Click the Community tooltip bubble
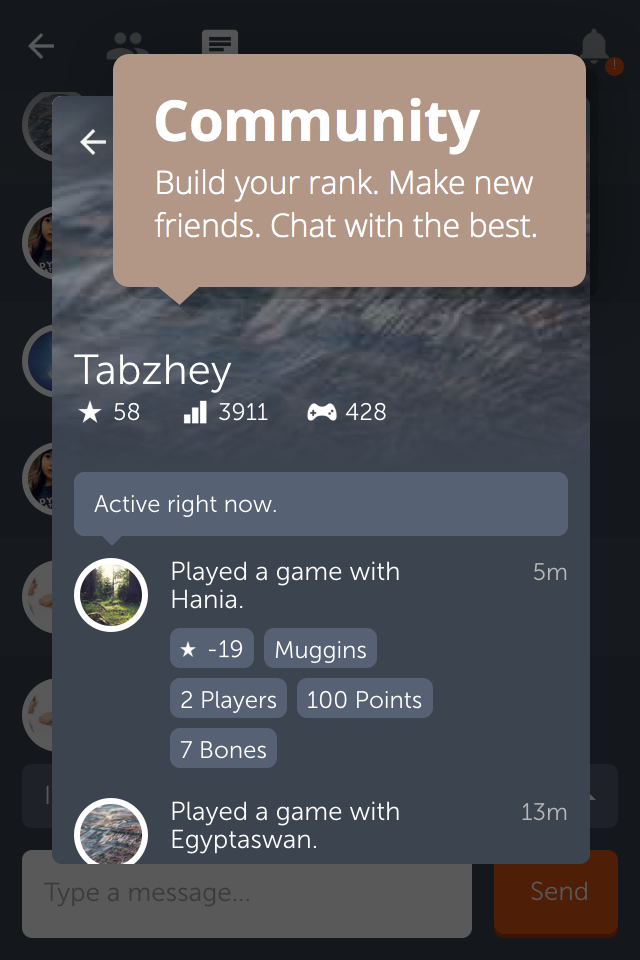Image resolution: width=640 pixels, height=960 pixels. click(x=349, y=170)
